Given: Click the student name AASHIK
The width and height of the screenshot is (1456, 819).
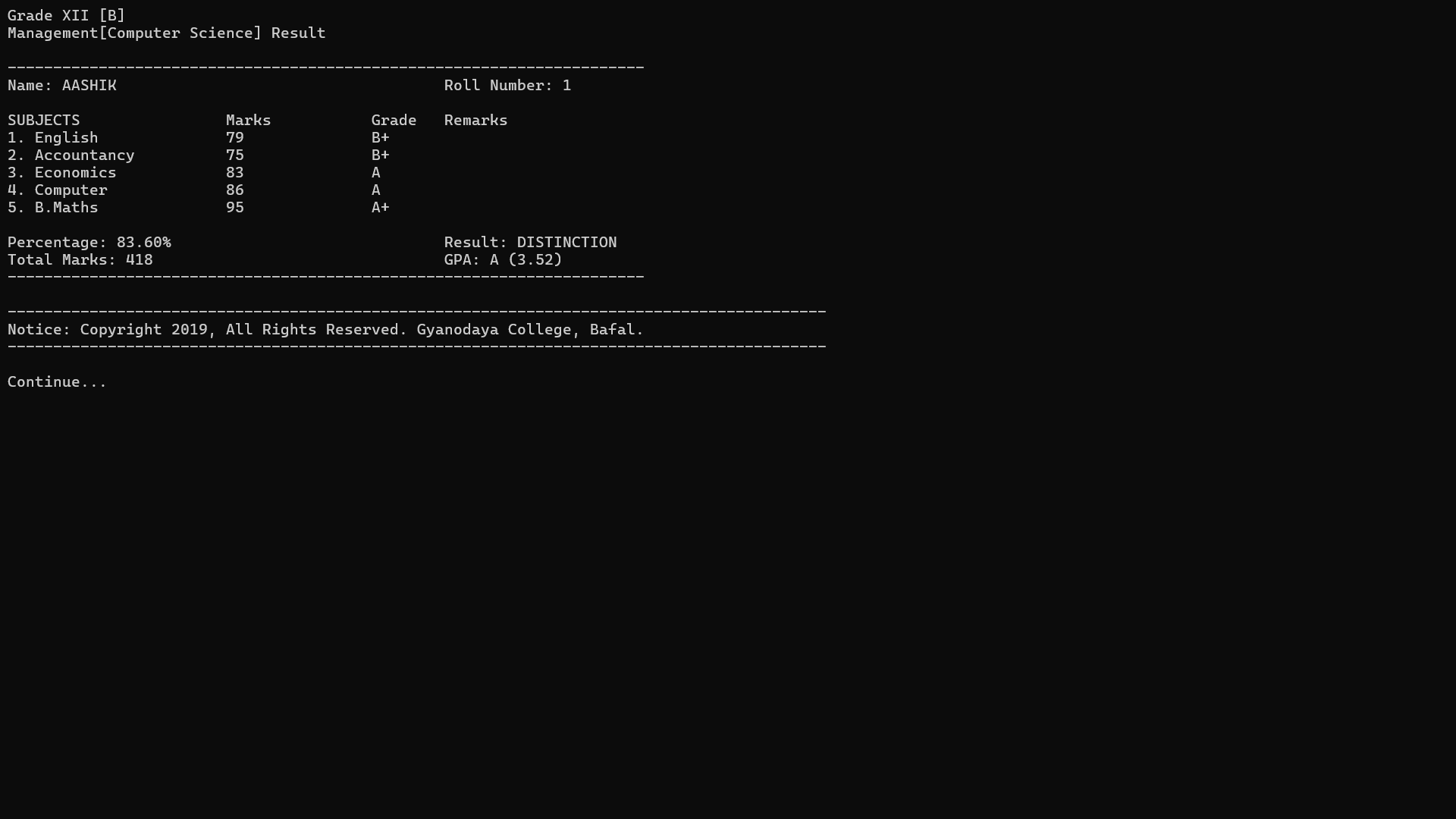Looking at the screenshot, I should click(x=89, y=86).
